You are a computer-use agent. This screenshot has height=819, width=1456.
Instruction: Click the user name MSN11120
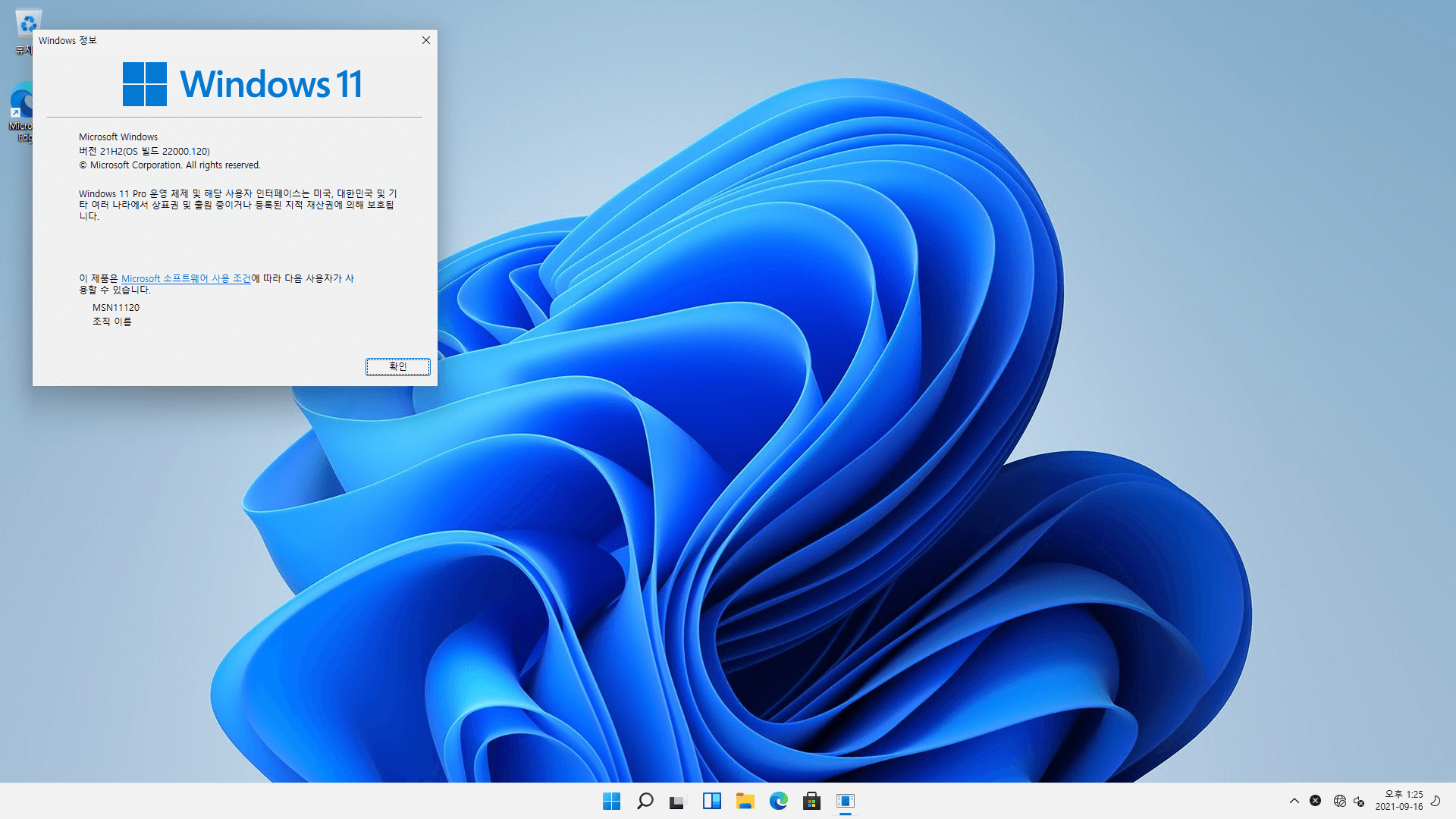[x=116, y=307]
